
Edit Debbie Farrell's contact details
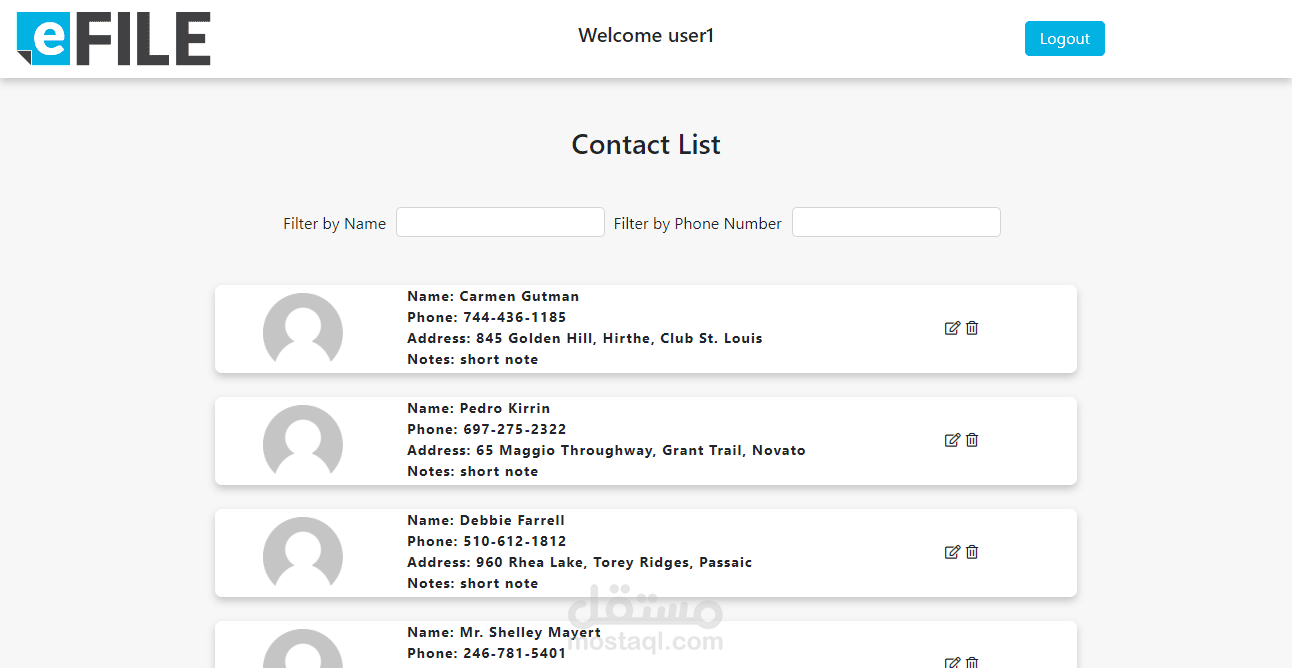point(952,551)
